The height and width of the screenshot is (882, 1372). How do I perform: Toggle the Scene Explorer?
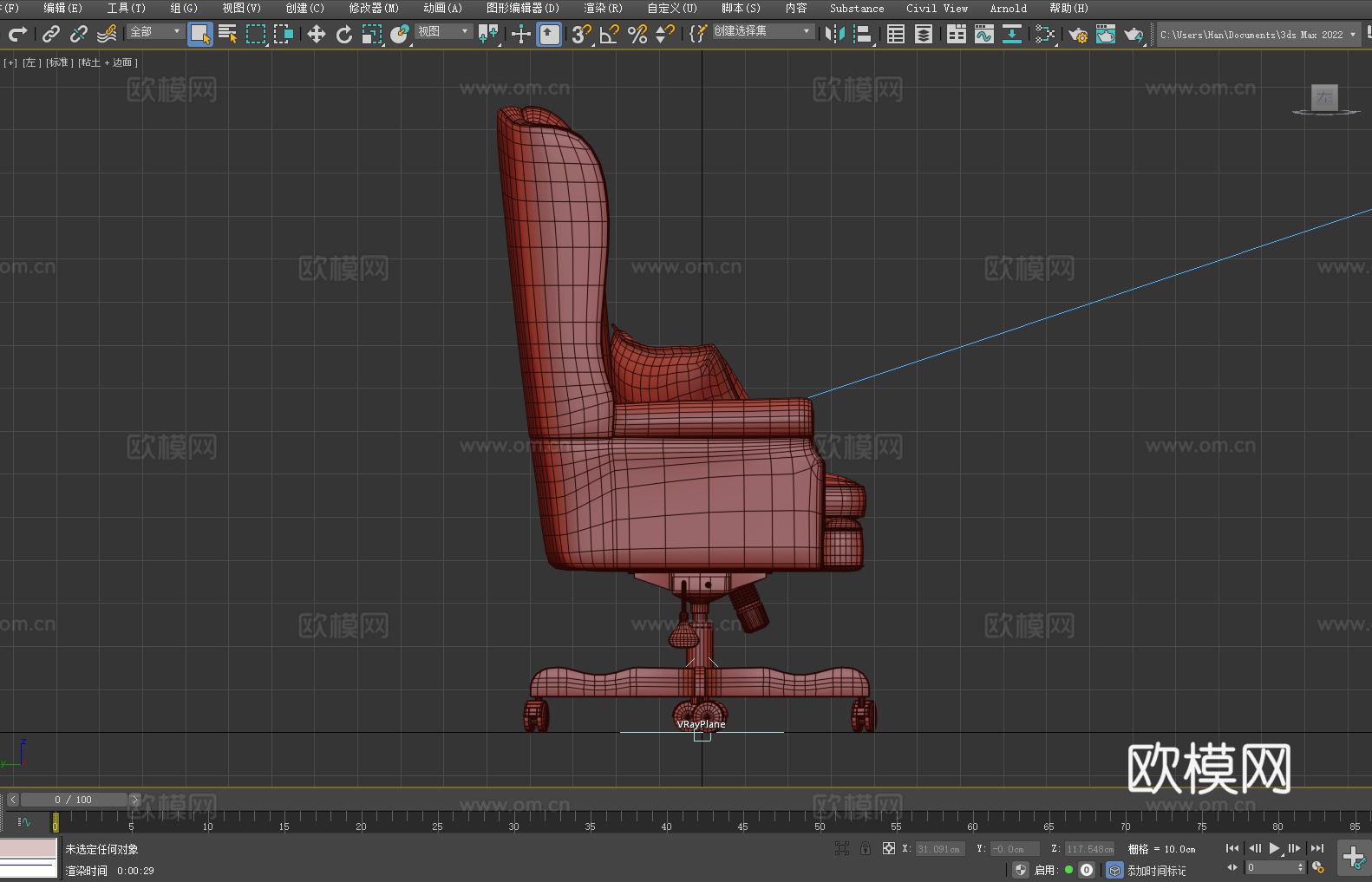(896, 34)
